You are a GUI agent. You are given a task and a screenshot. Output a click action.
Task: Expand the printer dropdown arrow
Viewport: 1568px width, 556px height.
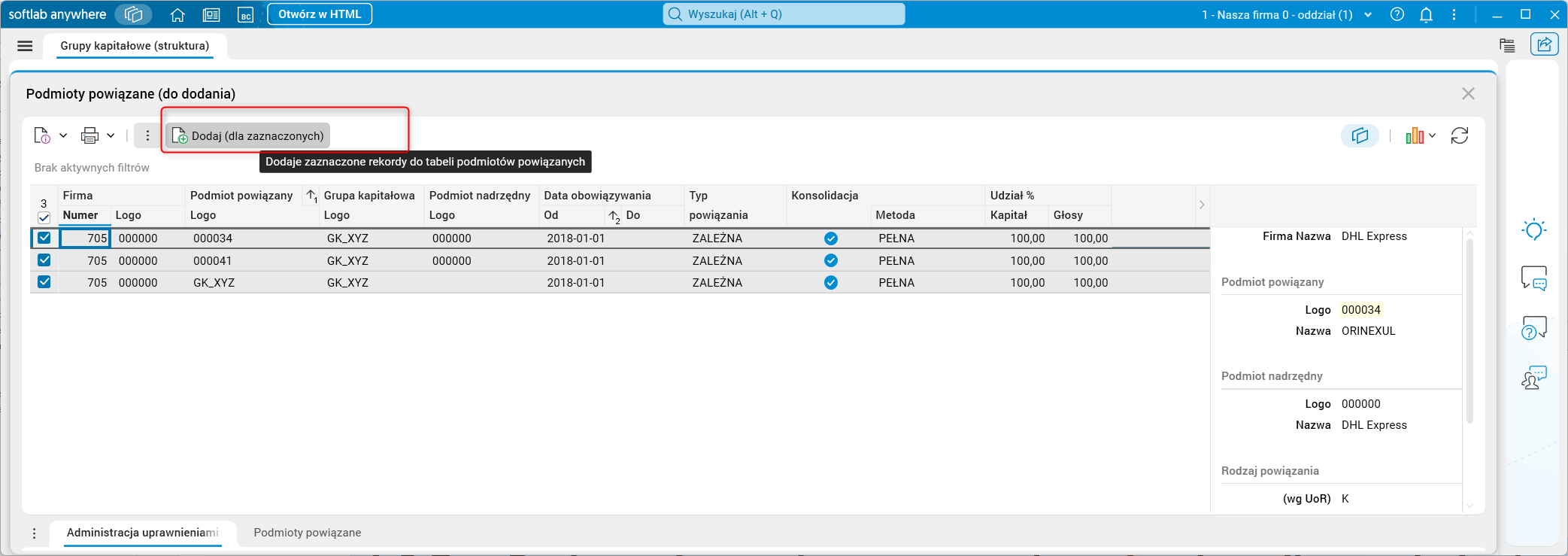[x=111, y=135]
